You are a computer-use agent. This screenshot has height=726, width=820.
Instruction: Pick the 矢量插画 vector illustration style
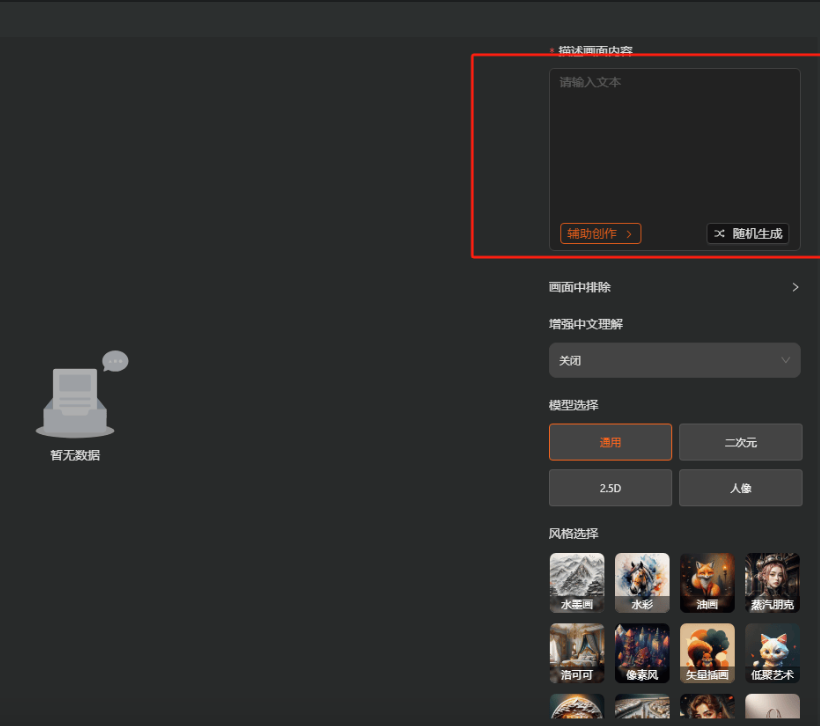[707, 652]
